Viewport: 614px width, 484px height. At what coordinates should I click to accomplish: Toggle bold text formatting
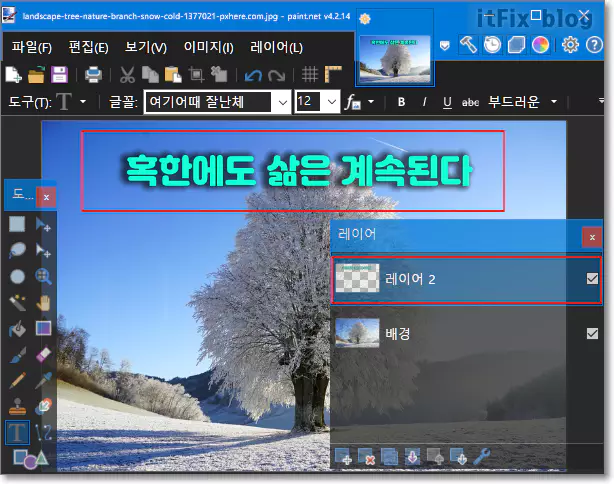click(401, 102)
